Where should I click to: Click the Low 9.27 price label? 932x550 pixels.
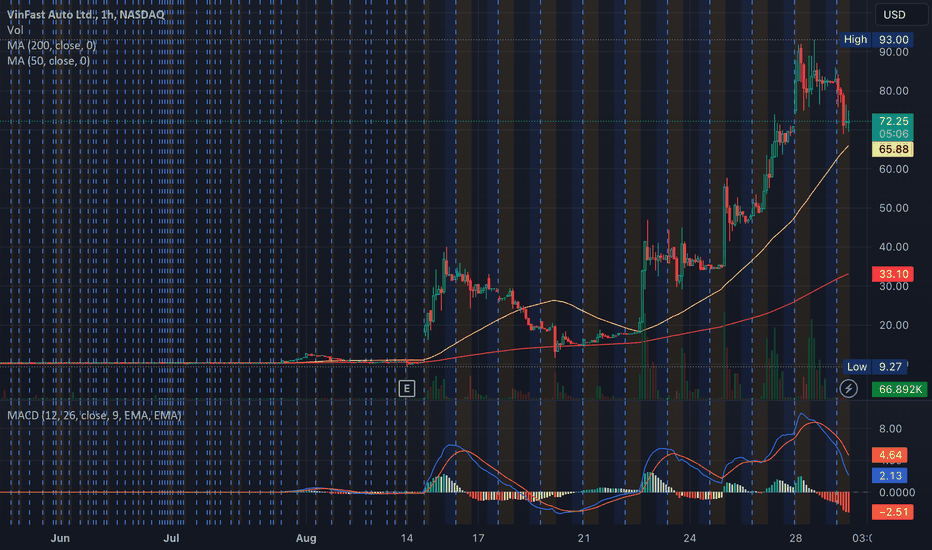point(875,367)
